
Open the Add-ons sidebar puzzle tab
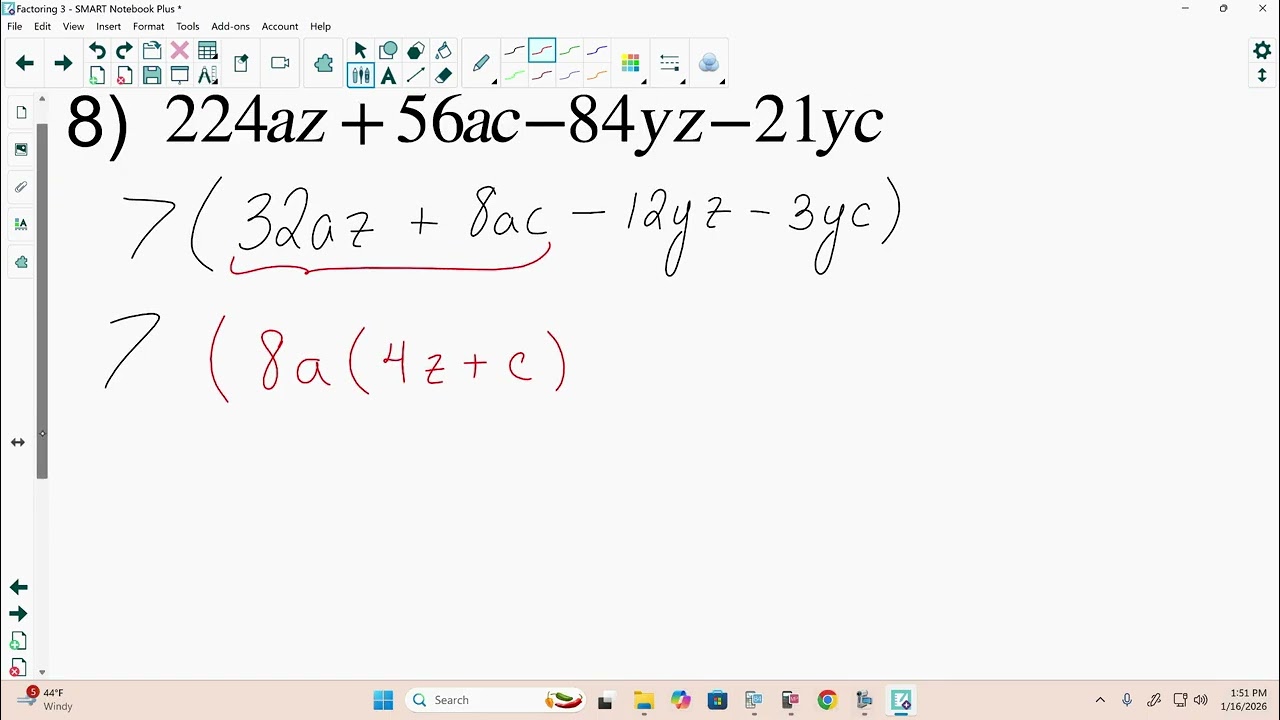(x=21, y=262)
